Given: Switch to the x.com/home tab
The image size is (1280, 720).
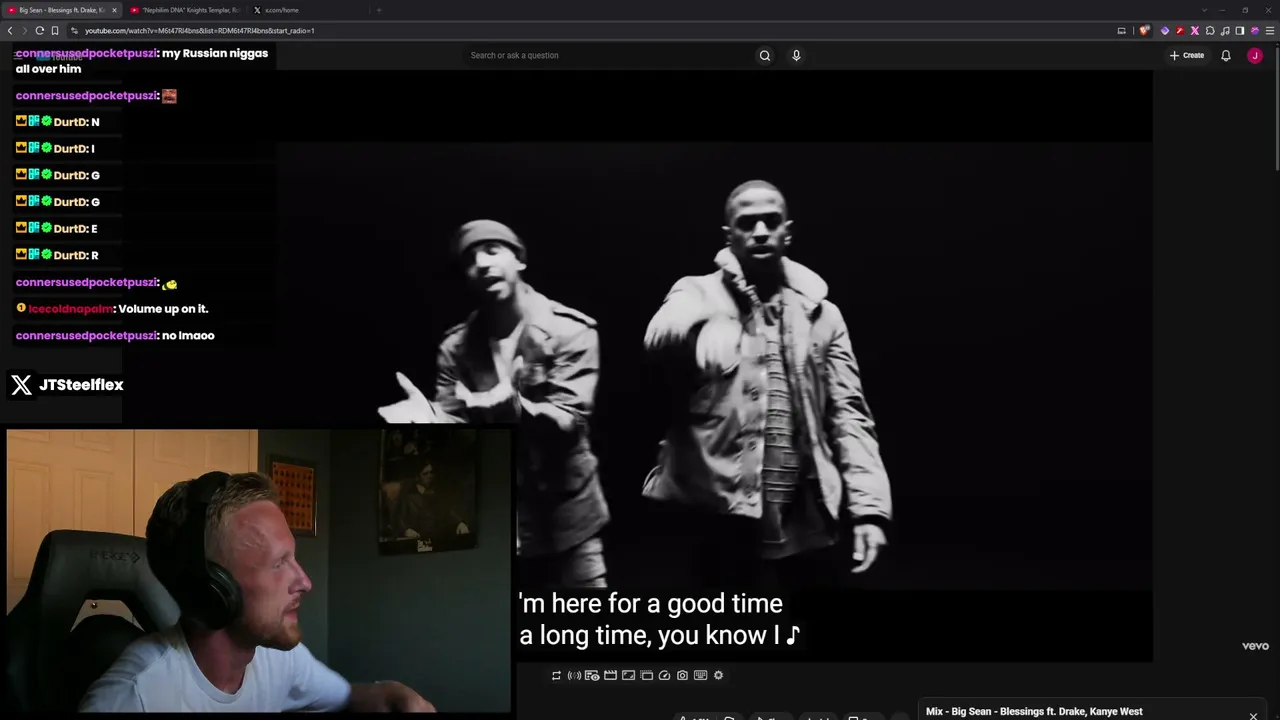Looking at the screenshot, I should [308, 10].
